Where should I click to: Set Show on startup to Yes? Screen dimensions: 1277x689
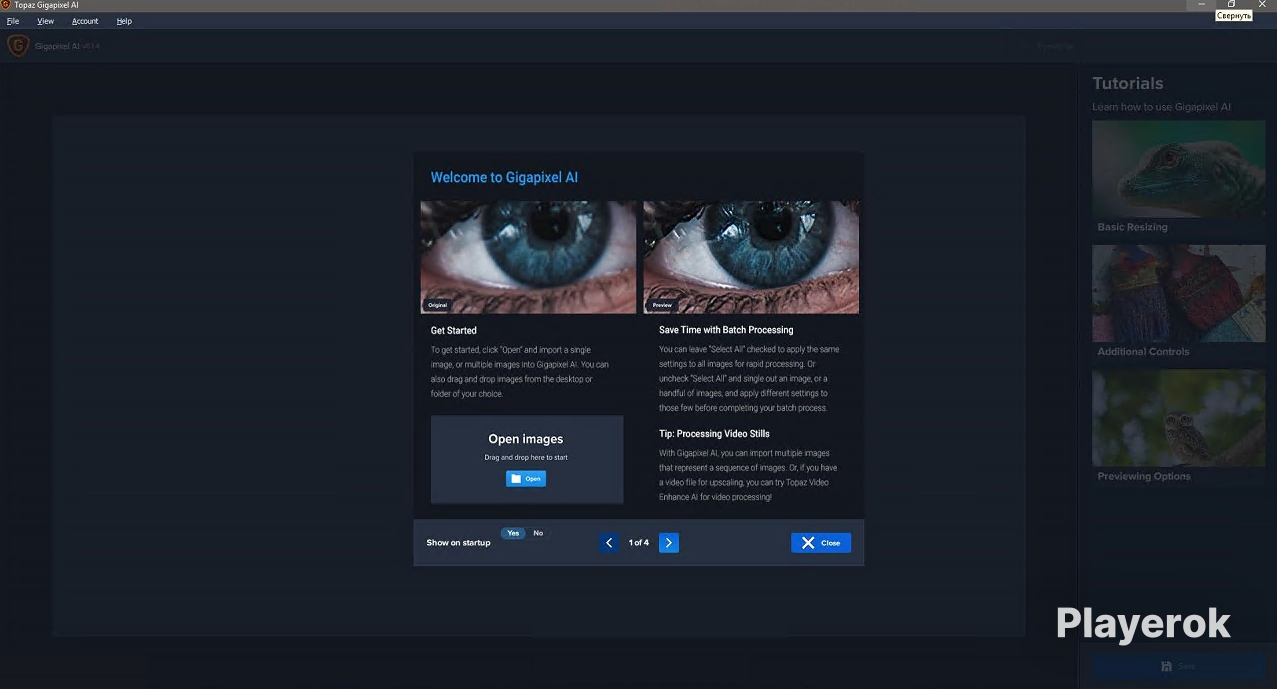pos(513,533)
